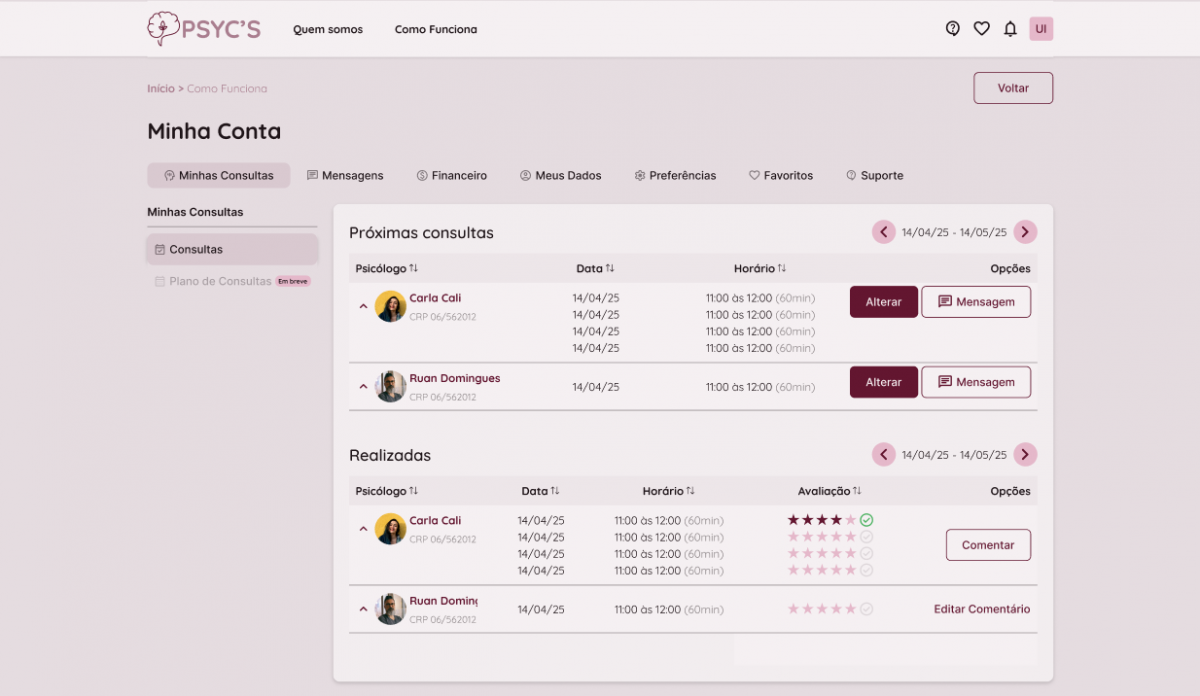This screenshot has width=1200, height=696.
Task: Toggle green check on Carla Cali's first rating
Action: coord(866,520)
